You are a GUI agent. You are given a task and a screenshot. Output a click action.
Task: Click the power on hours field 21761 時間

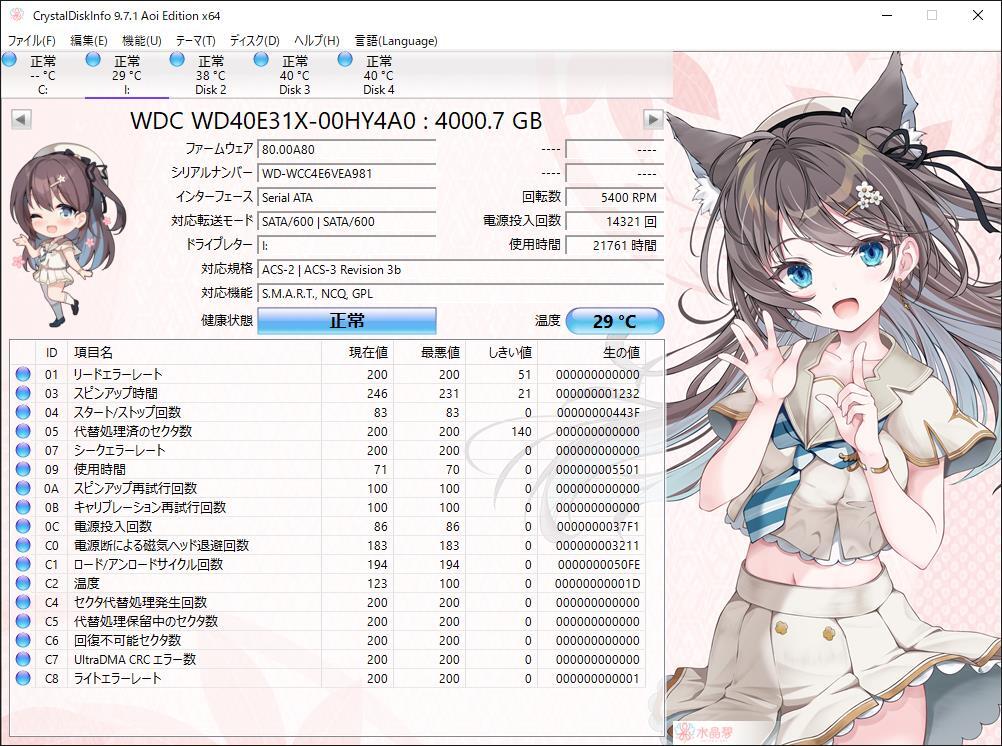tap(615, 245)
